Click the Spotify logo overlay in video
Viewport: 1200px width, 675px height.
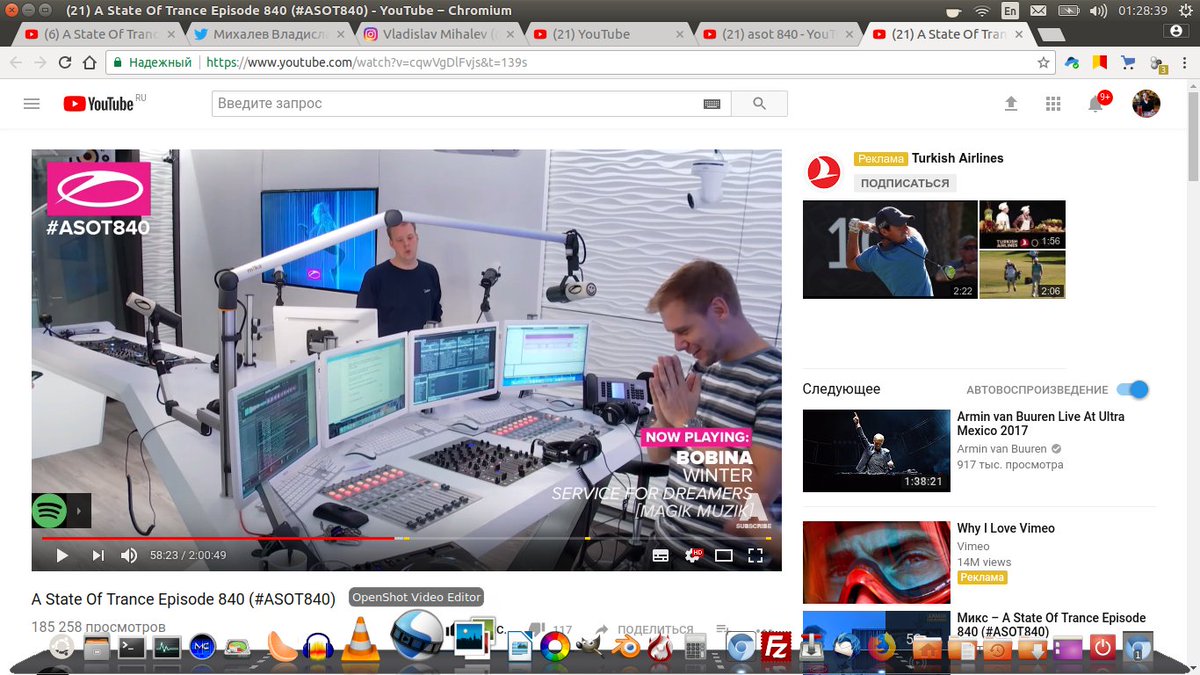click(x=50, y=511)
